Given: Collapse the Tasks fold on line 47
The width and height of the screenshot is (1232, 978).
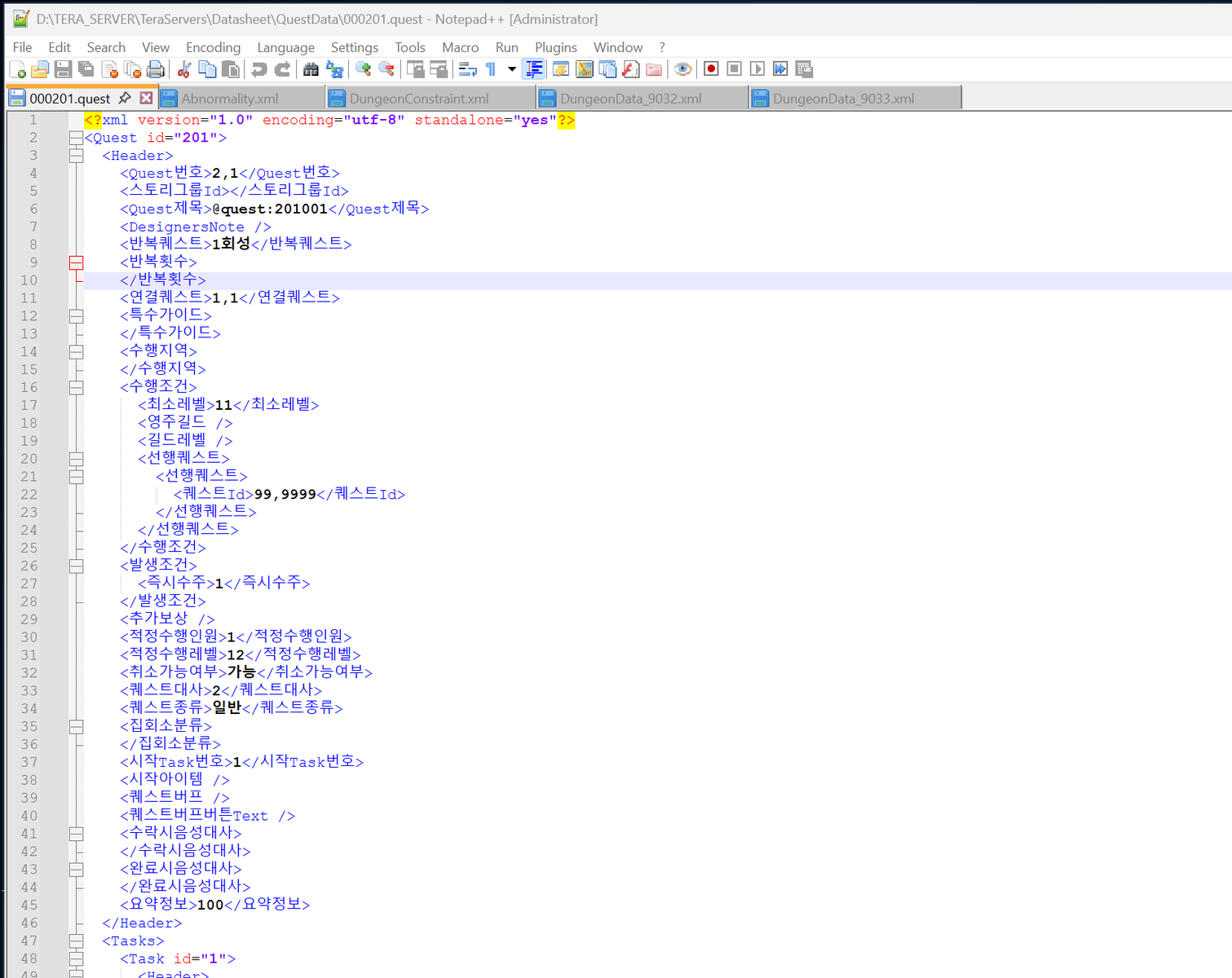Looking at the screenshot, I should click(x=76, y=941).
